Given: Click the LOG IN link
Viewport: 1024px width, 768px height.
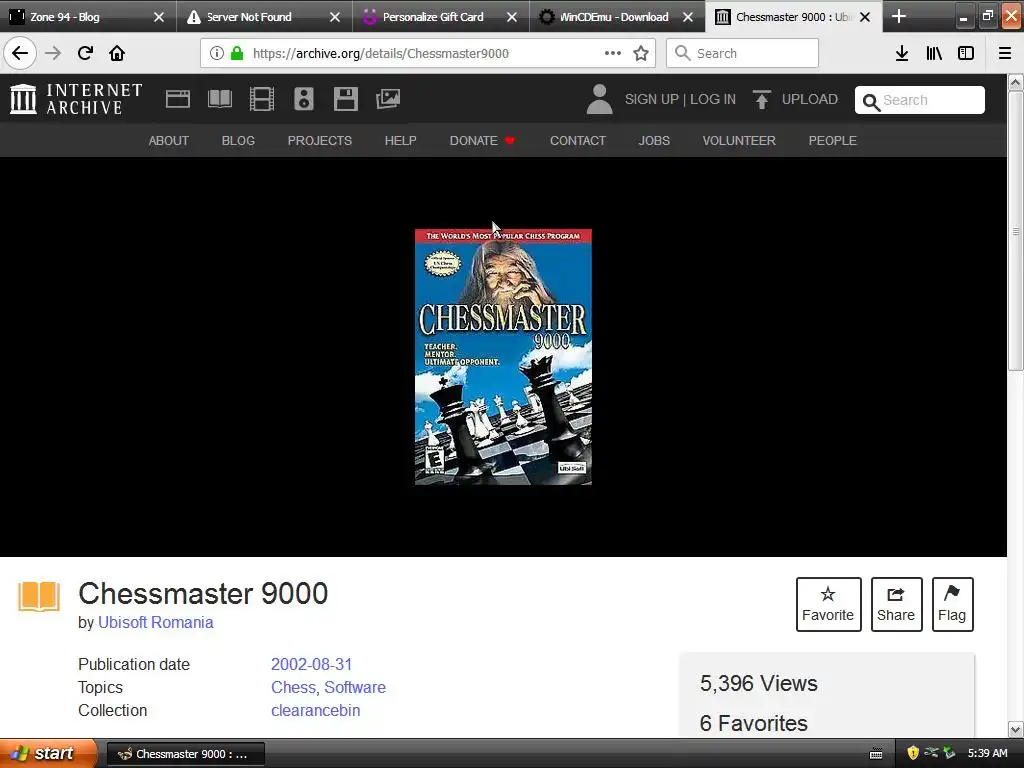Looking at the screenshot, I should pyautogui.click(x=713, y=99).
